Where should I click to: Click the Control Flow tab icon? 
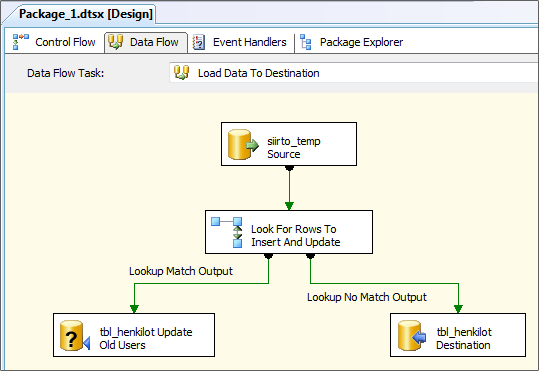click(21, 42)
